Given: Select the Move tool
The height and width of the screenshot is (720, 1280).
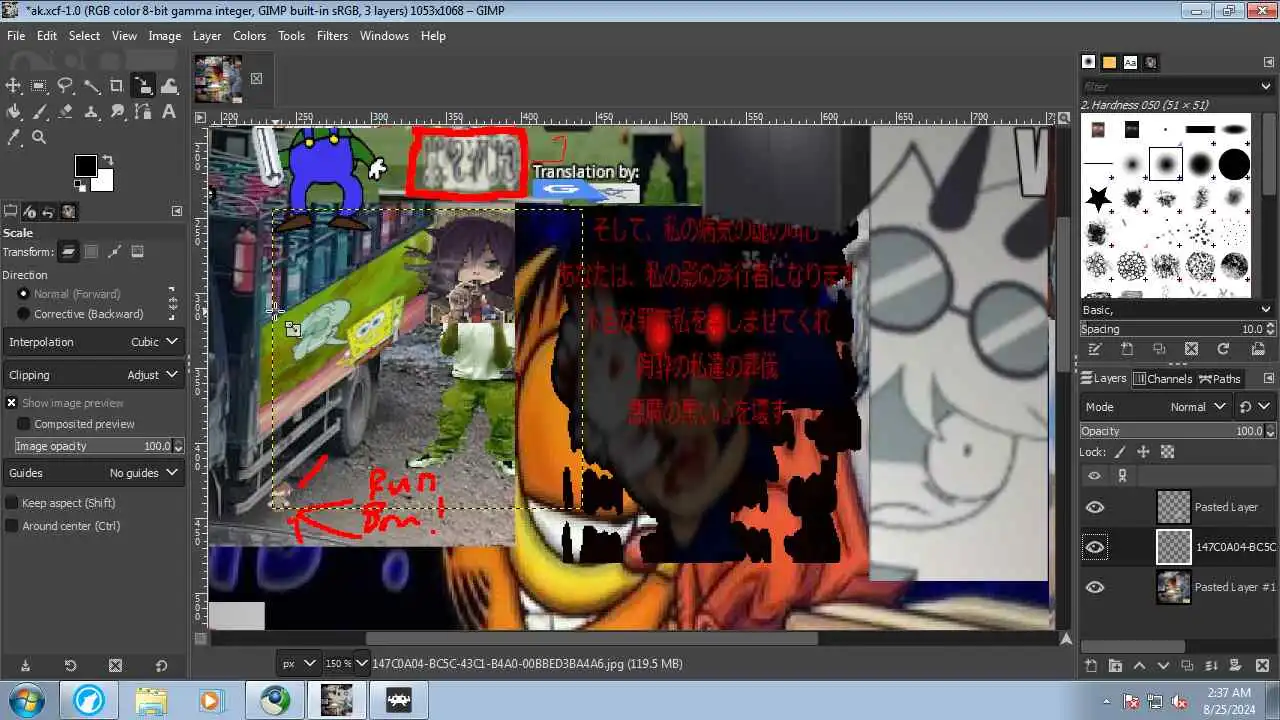Looking at the screenshot, I should tap(14, 86).
